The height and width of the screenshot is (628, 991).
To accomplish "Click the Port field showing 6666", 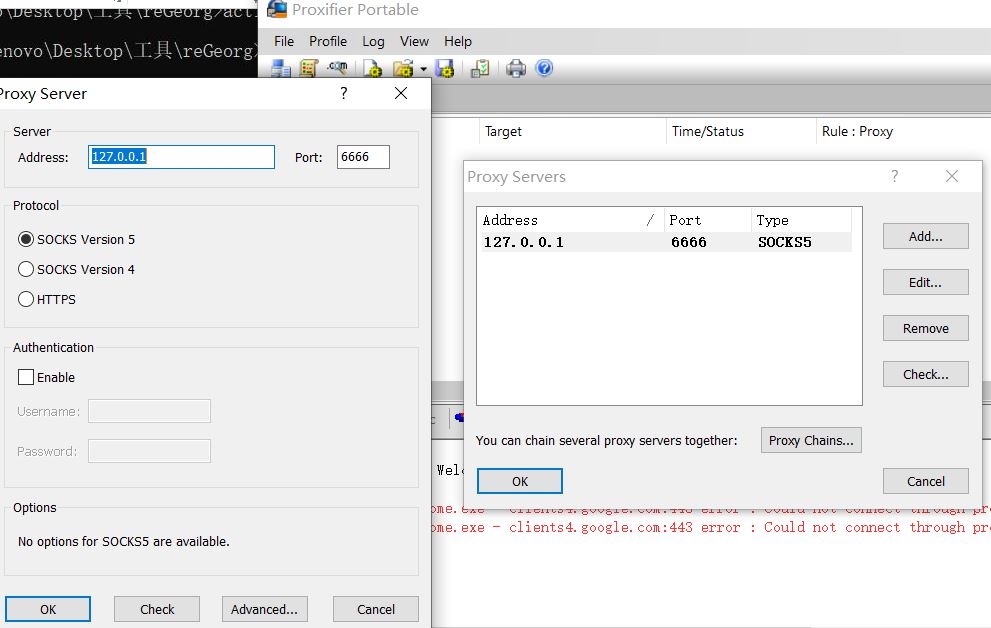I will [x=363, y=157].
